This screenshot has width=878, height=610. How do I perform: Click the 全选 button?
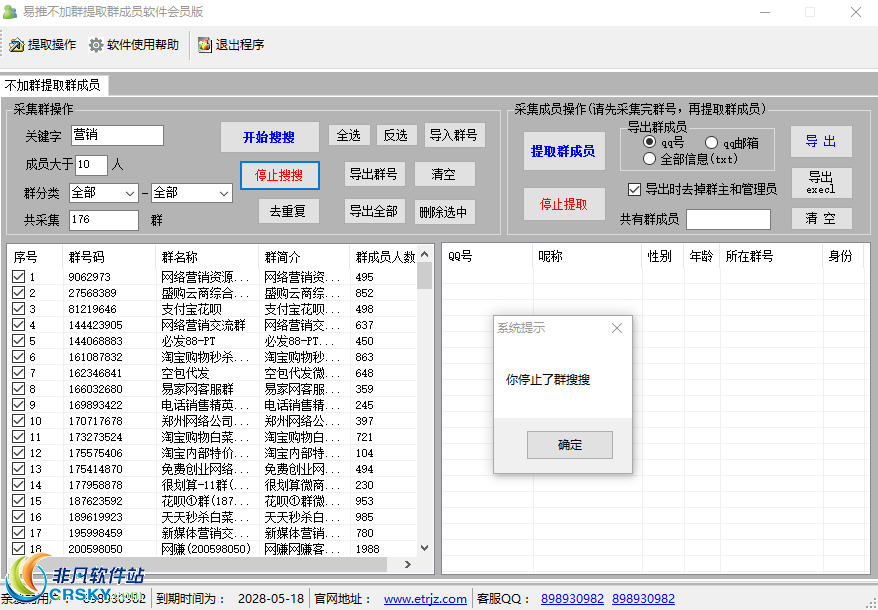click(349, 135)
